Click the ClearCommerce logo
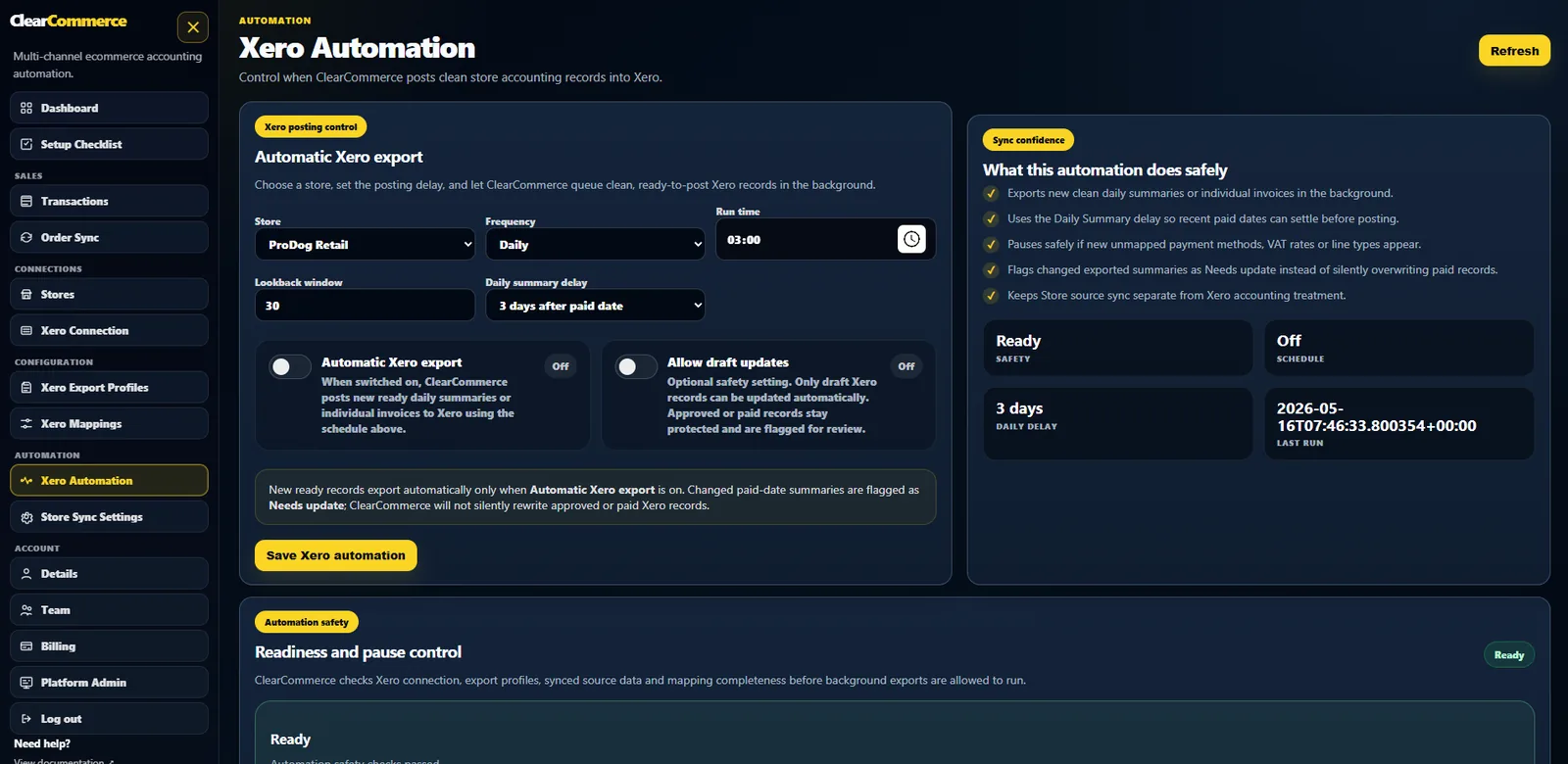The width and height of the screenshot is (1568, 764). pos(69,21)
